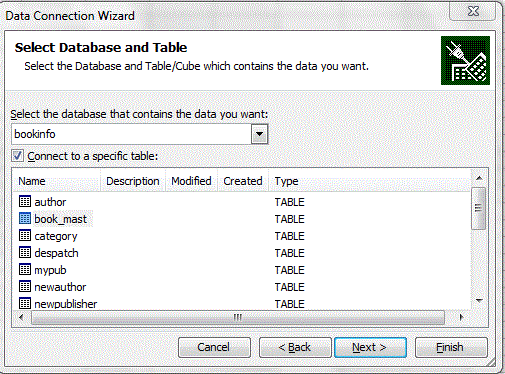This screenshot has width=505, height=374.
Task: Open the bookinfo database dropdown arrow
Action: pos(259,134)
